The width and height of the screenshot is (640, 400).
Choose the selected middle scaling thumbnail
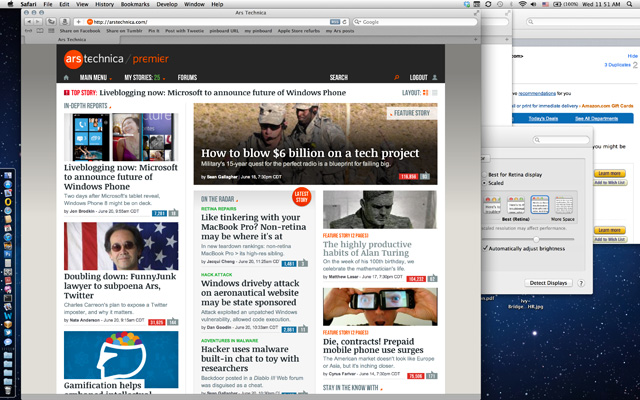[x=540, y=205]
